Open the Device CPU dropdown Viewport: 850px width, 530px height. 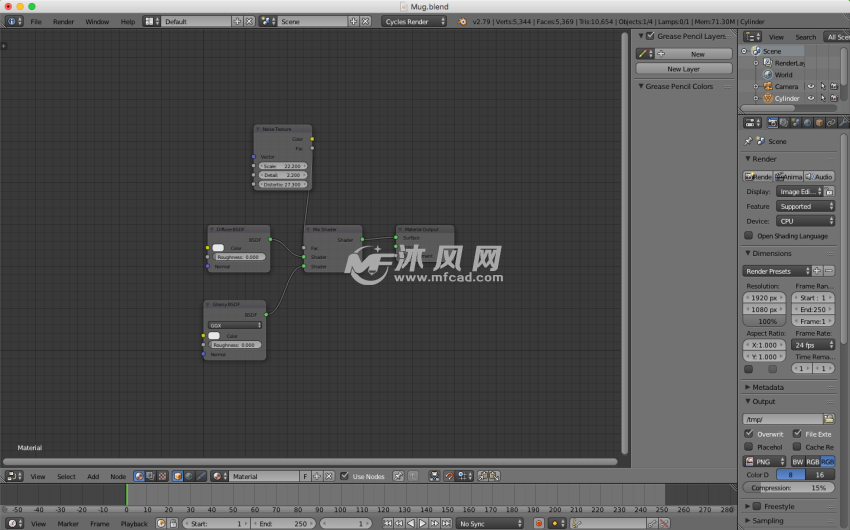805,221
